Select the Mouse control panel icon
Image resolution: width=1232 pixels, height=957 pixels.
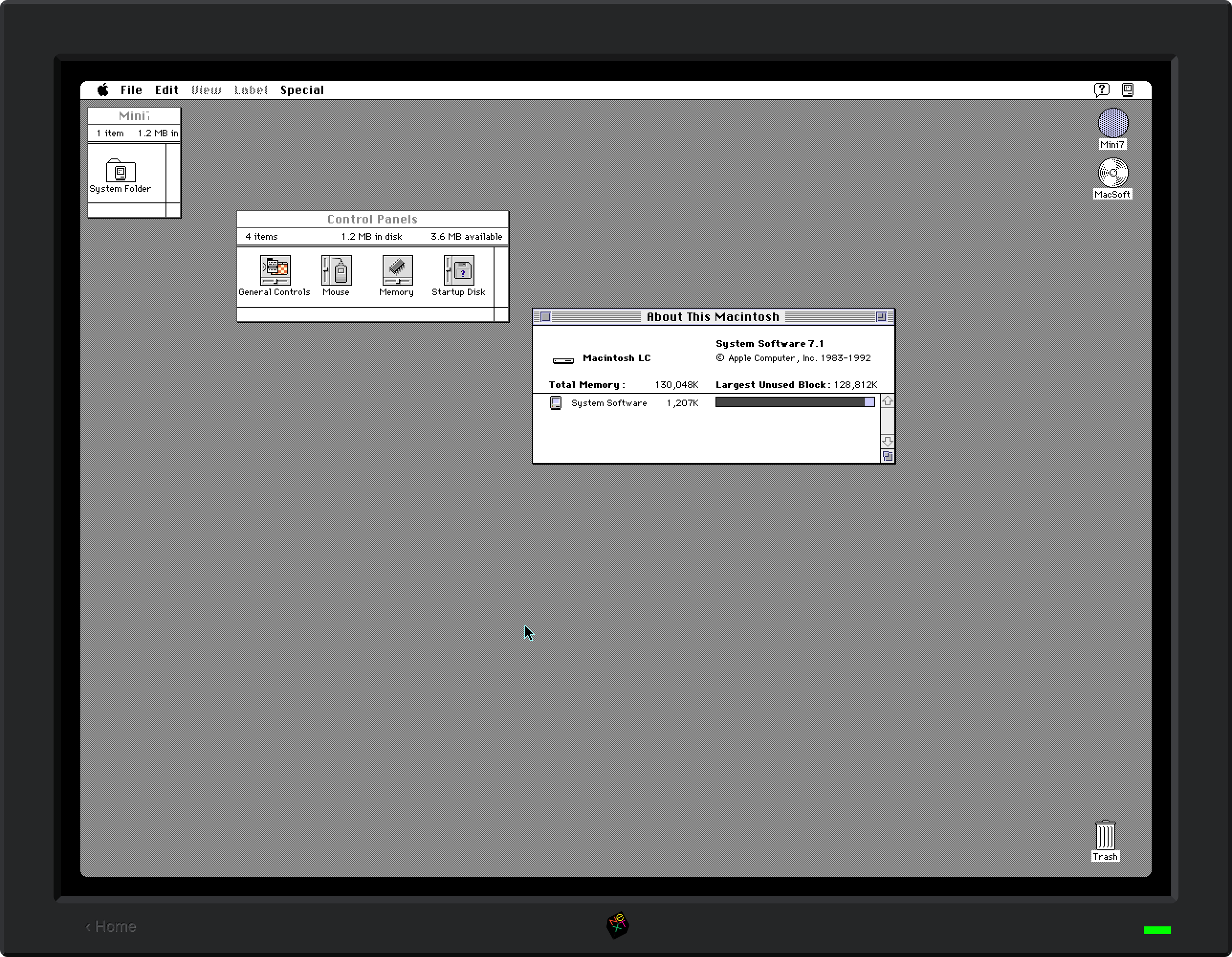[336, 270]
